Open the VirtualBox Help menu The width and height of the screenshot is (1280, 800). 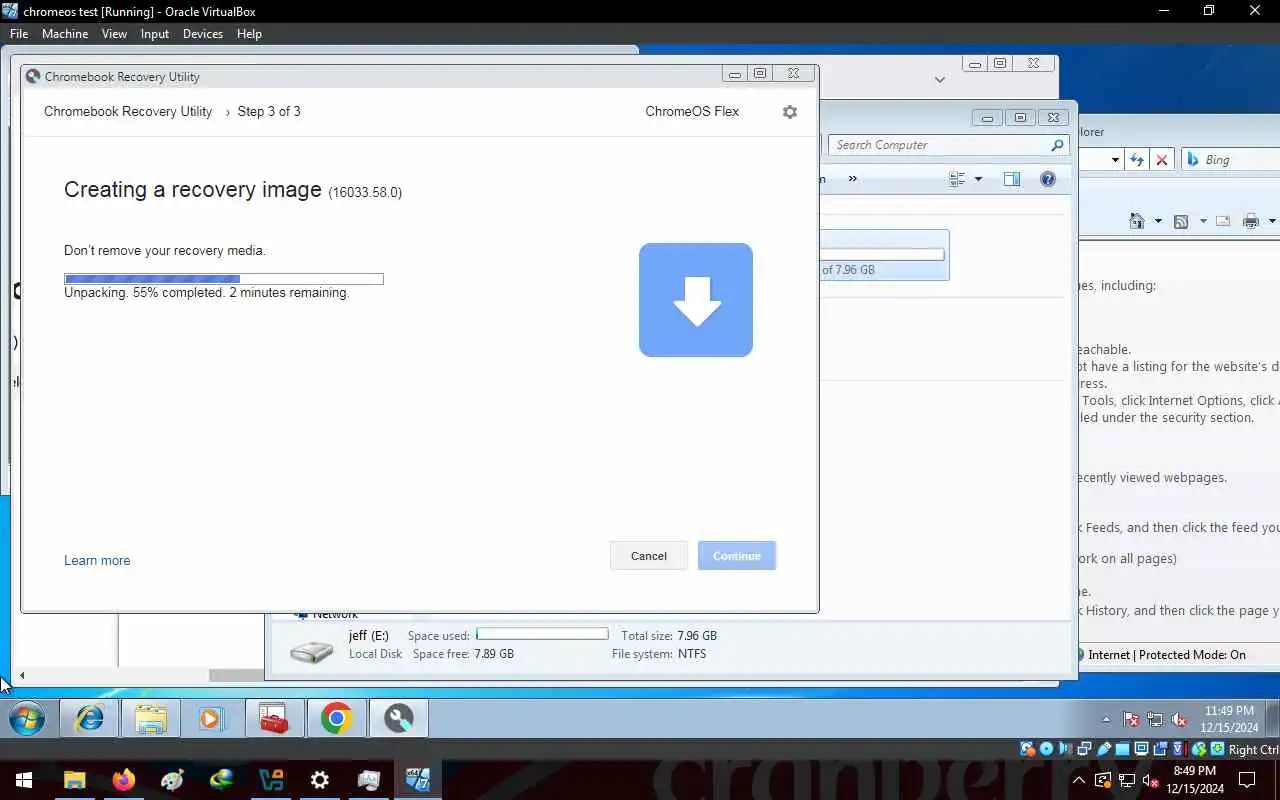[249, 34]
